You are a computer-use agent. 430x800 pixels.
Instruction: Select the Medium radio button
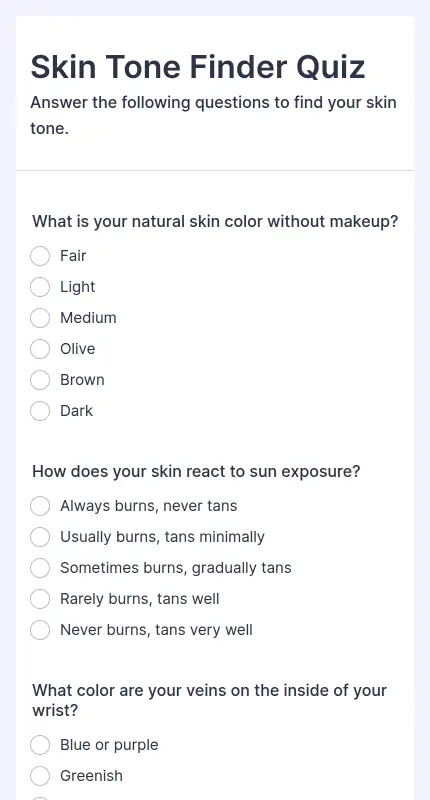click(x=40, y=318)
